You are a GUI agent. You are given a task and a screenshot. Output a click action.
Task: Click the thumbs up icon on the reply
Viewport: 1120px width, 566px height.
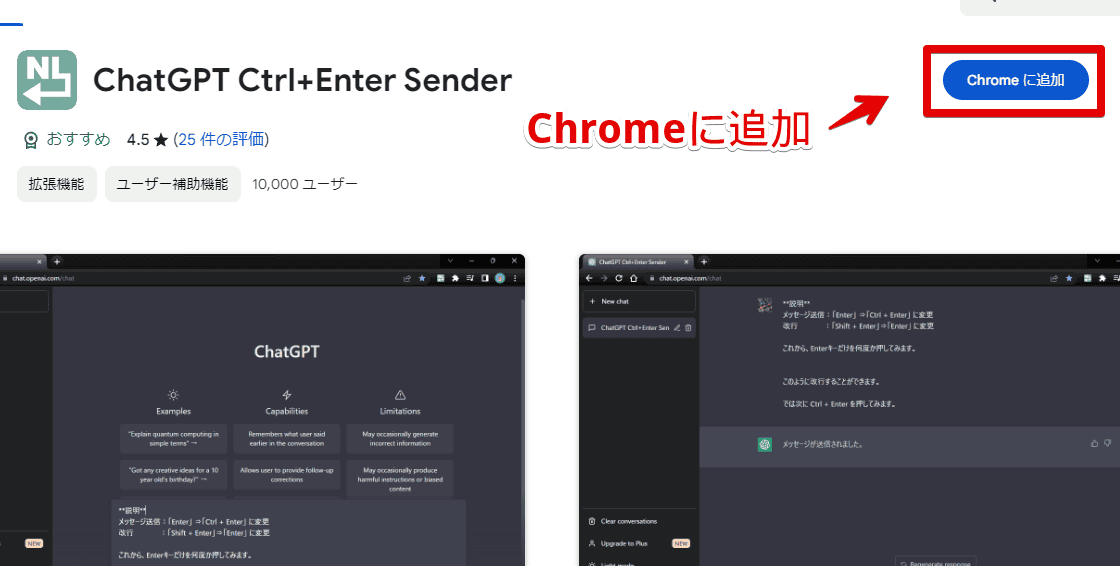[x=1094, y=444]
